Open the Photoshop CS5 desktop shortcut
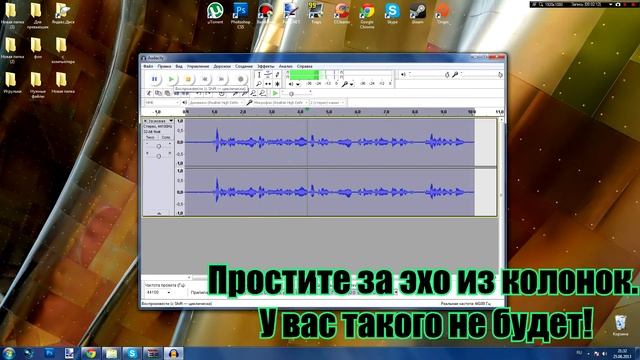 pyautogui.click(x=240, y=15)
